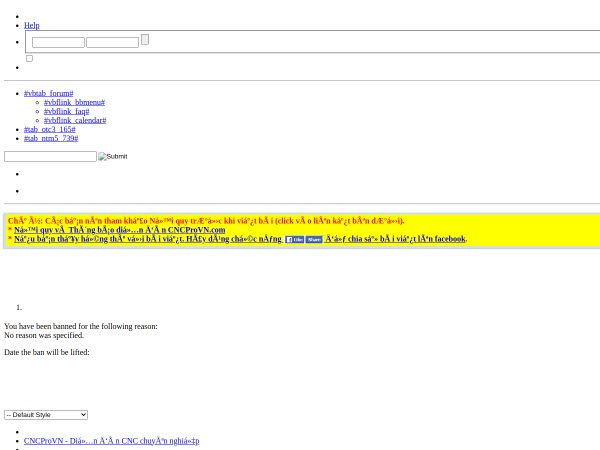
Task: Select the 'No reason was specified.' text
Action: 44,335
